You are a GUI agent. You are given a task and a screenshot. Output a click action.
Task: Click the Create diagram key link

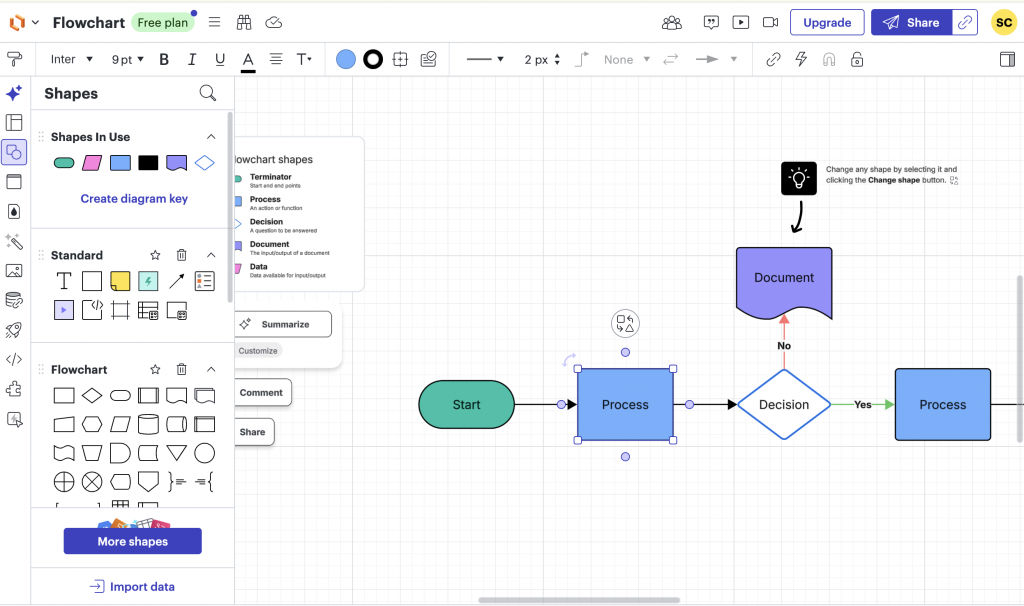132,198
